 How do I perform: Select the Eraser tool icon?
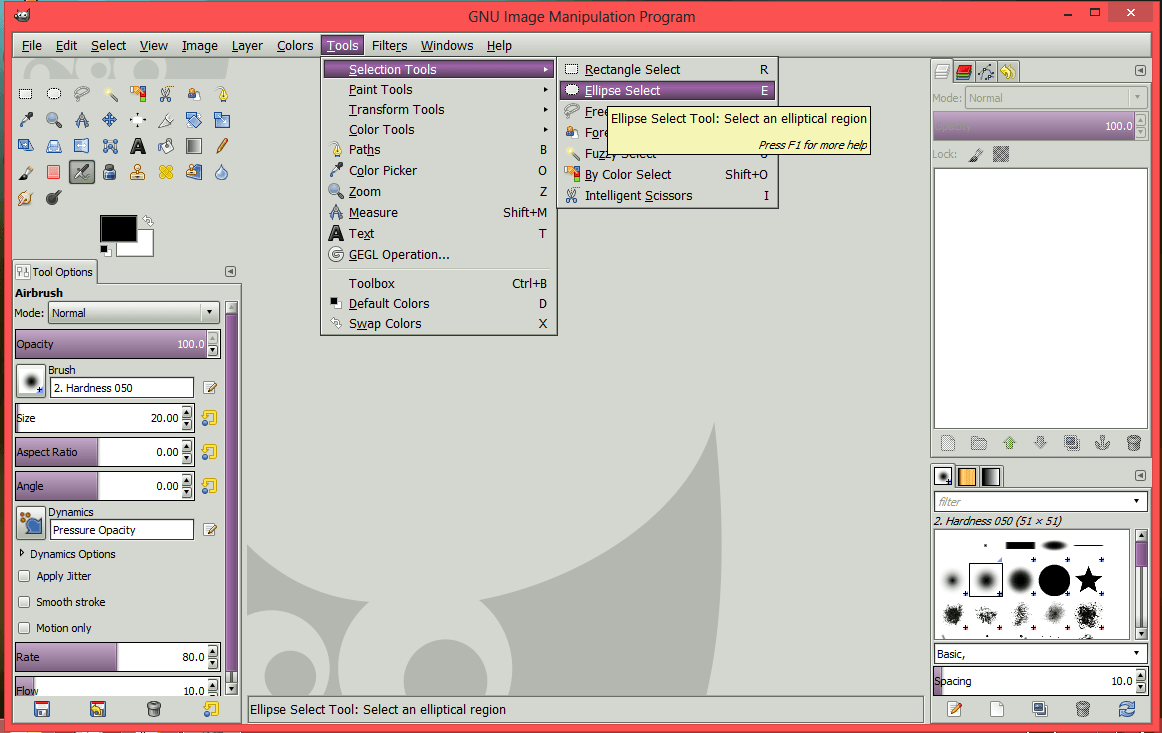(54, 173)
